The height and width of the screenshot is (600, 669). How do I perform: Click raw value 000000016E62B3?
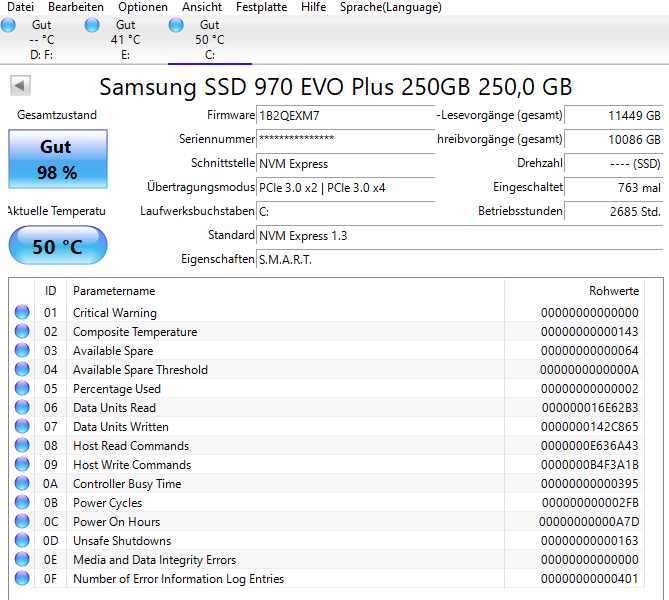[590, 408]
